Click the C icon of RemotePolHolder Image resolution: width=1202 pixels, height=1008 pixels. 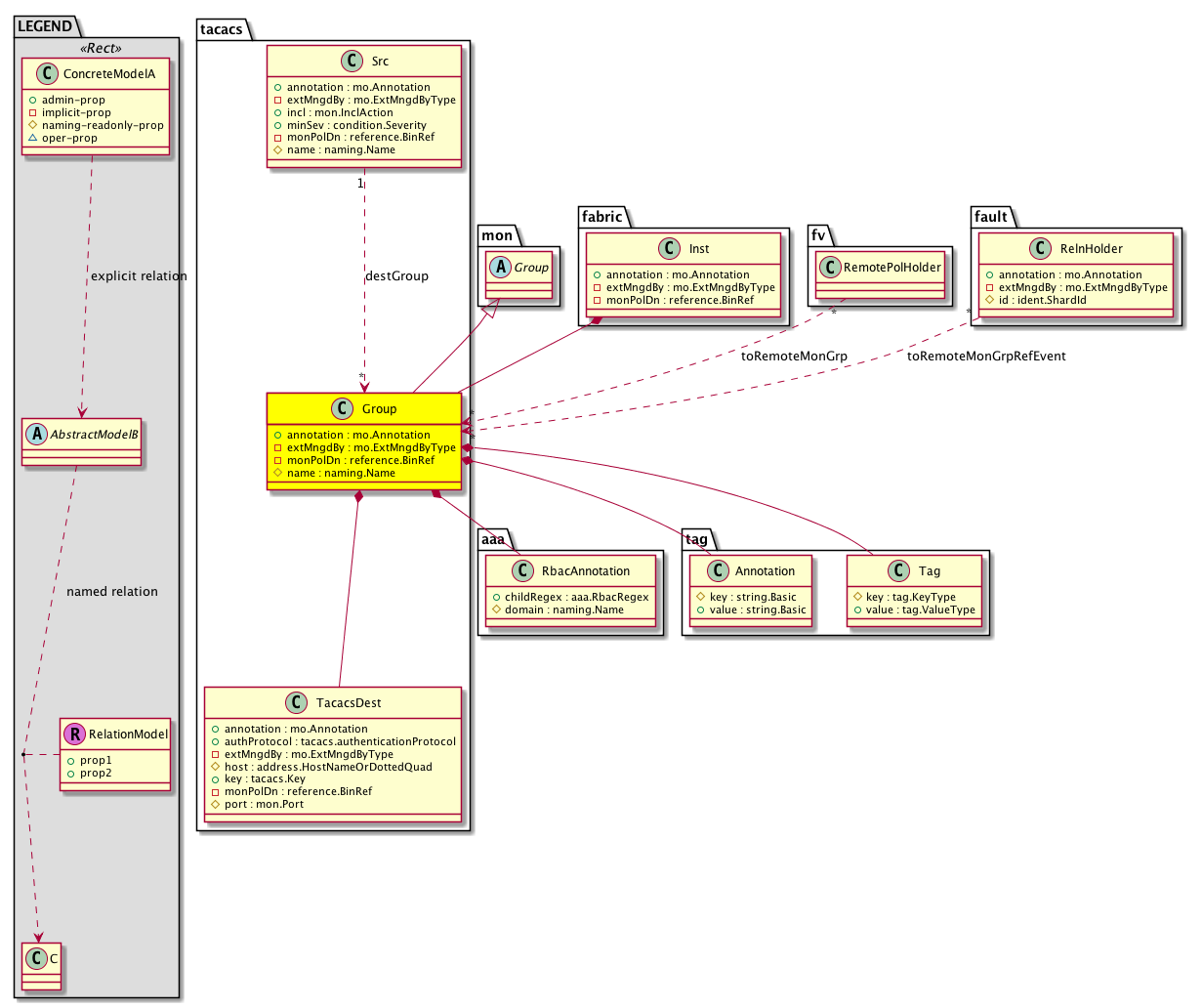pyautogui.click(x=828, y=268)
